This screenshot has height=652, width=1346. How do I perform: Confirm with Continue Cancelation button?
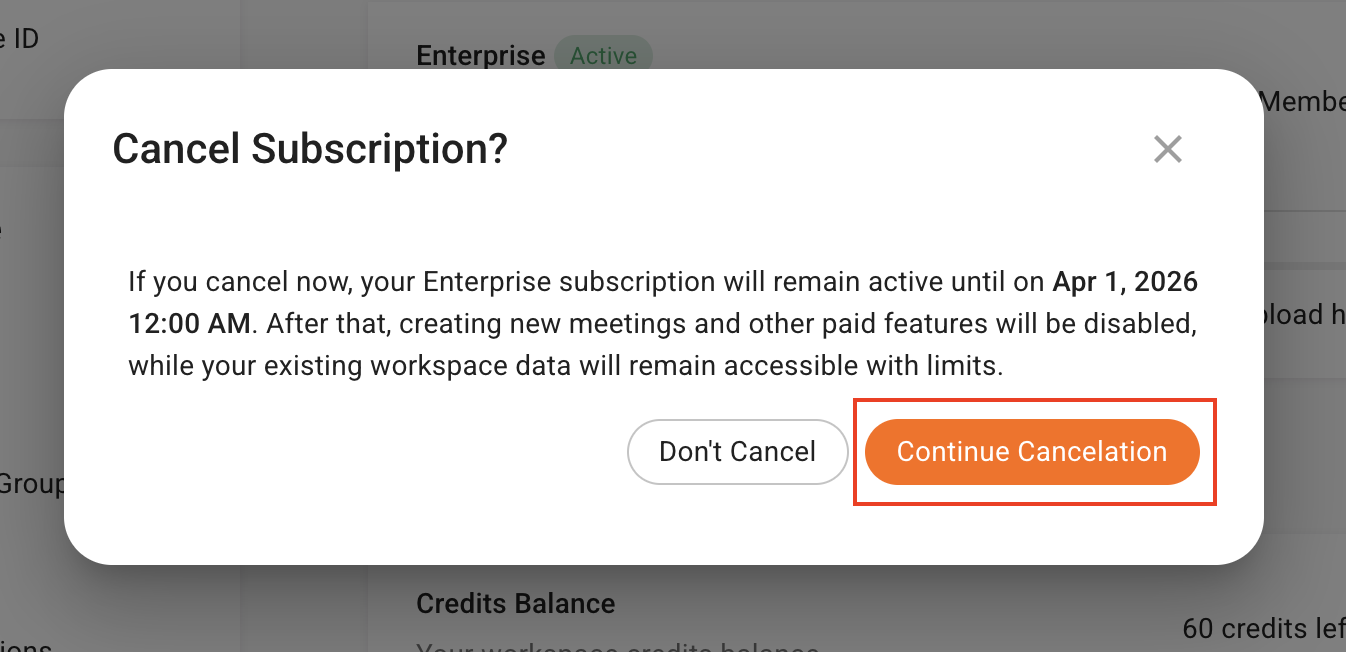click(1031, 452)
